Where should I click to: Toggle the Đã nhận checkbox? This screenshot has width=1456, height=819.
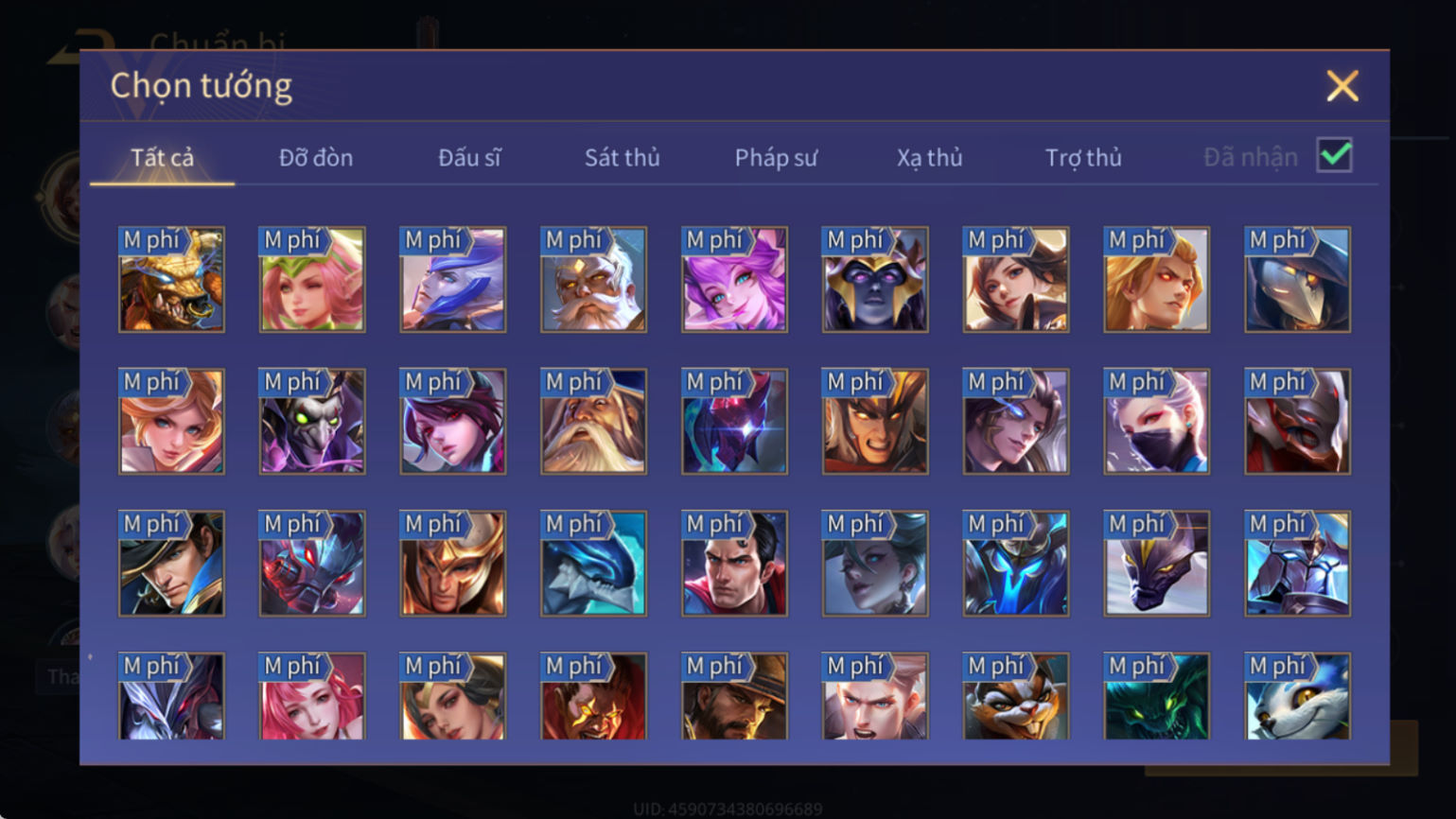click(x=1334, y=155)
